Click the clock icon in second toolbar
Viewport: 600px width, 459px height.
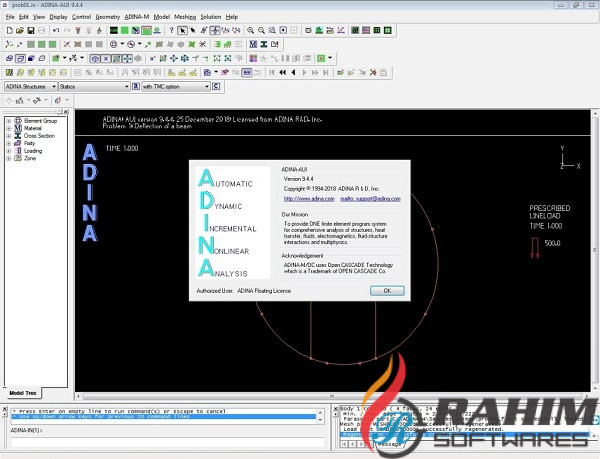point(131,44)
